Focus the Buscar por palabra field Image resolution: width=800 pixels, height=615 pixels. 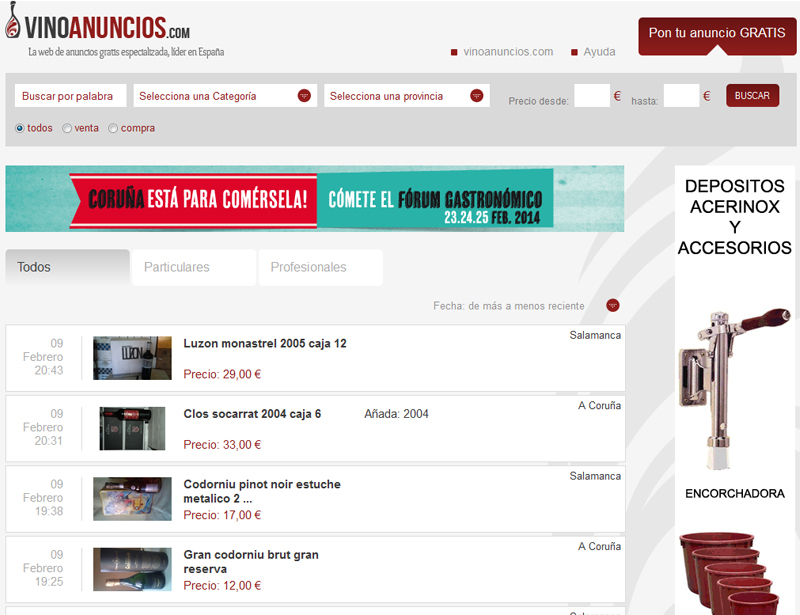(x=70, y=95)
